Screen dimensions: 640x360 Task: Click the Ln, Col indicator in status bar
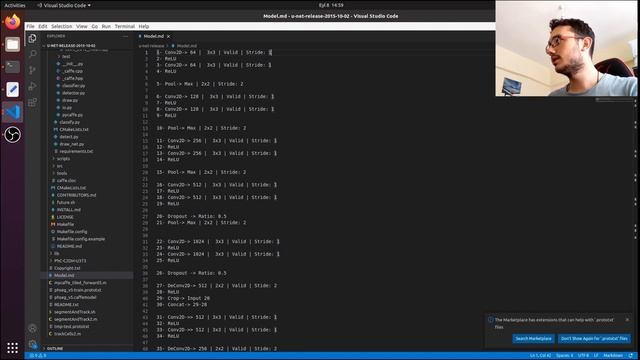pyautogui.click(x=540, y=356)
